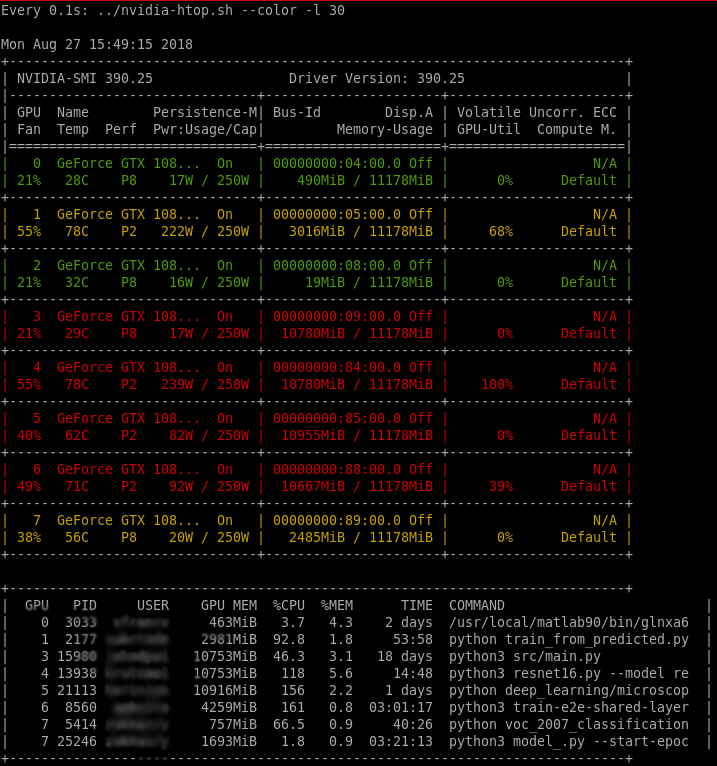Select the watch command line 'Every 0.1s'
717x766 pixels.
pos(173,10)
